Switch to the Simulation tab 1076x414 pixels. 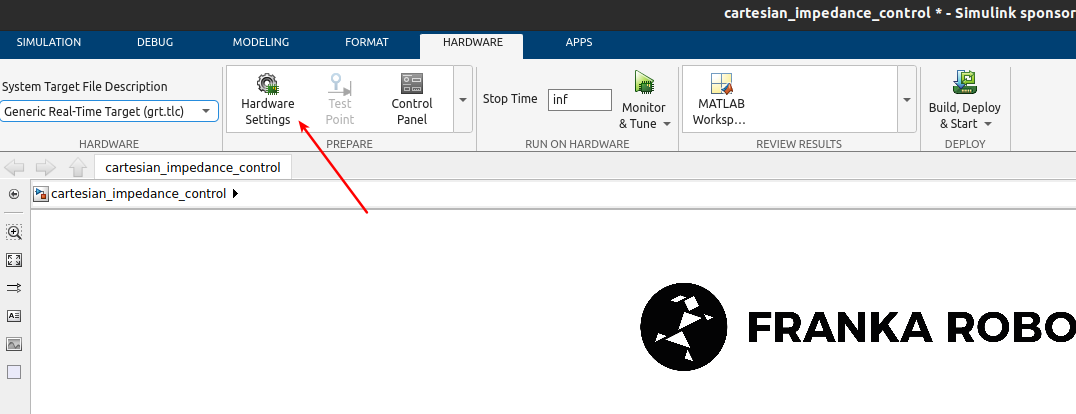[49, 42]
